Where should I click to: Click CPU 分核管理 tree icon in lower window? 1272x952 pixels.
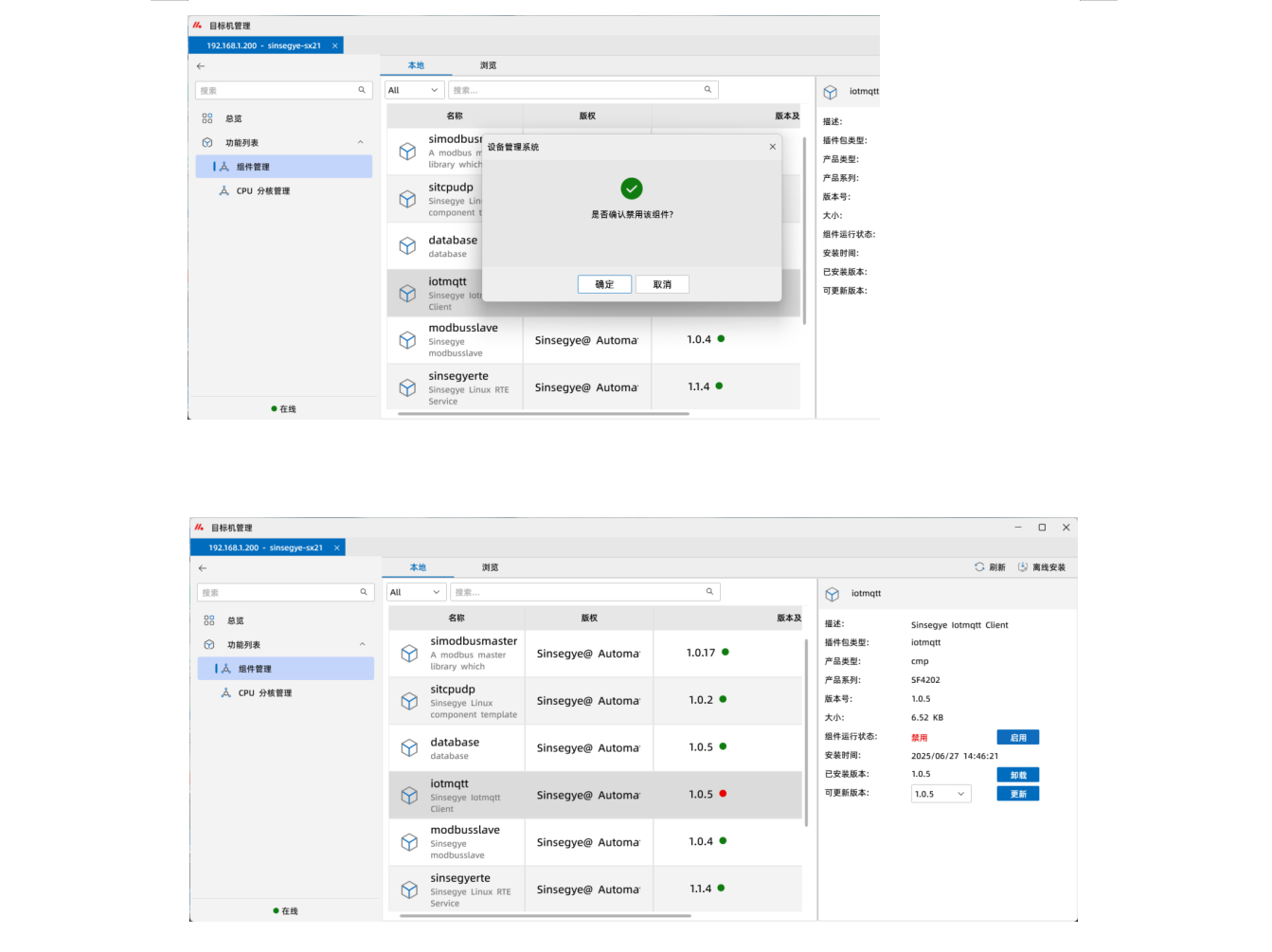pyautogui.click(x=225, y=692)
